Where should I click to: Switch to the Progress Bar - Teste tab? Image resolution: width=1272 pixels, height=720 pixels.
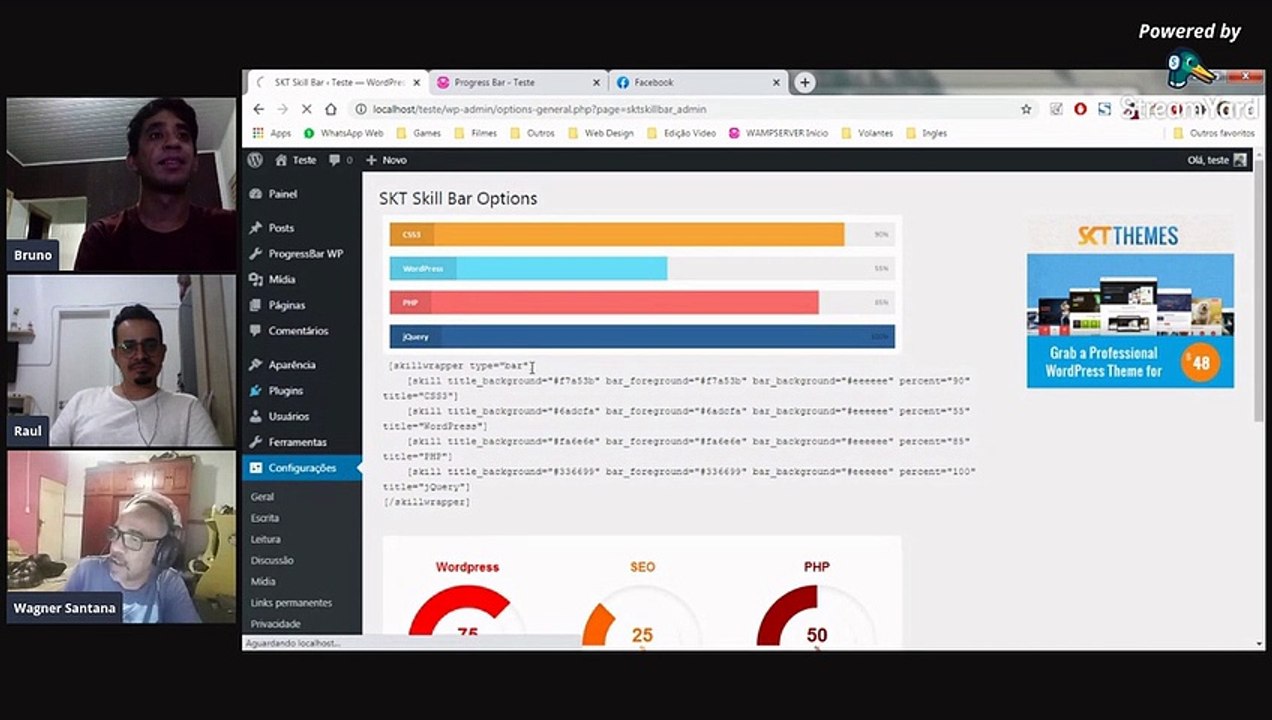517,83
